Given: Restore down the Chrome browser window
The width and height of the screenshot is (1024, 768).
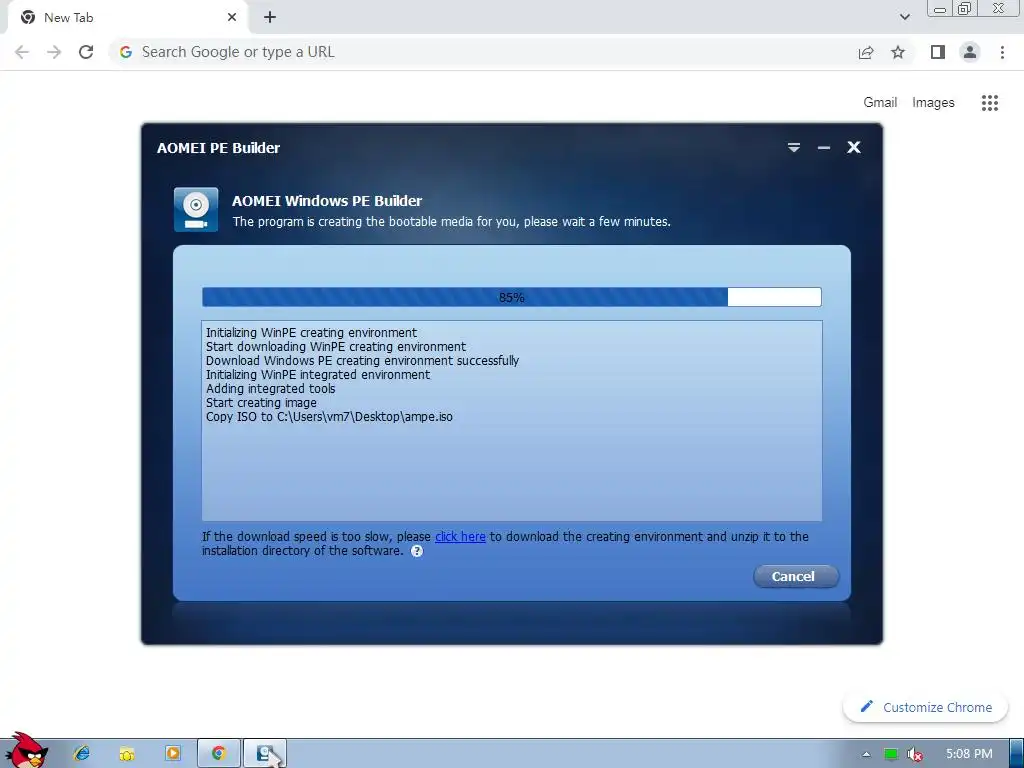Looking at the screenshot, I should point(964,8).
